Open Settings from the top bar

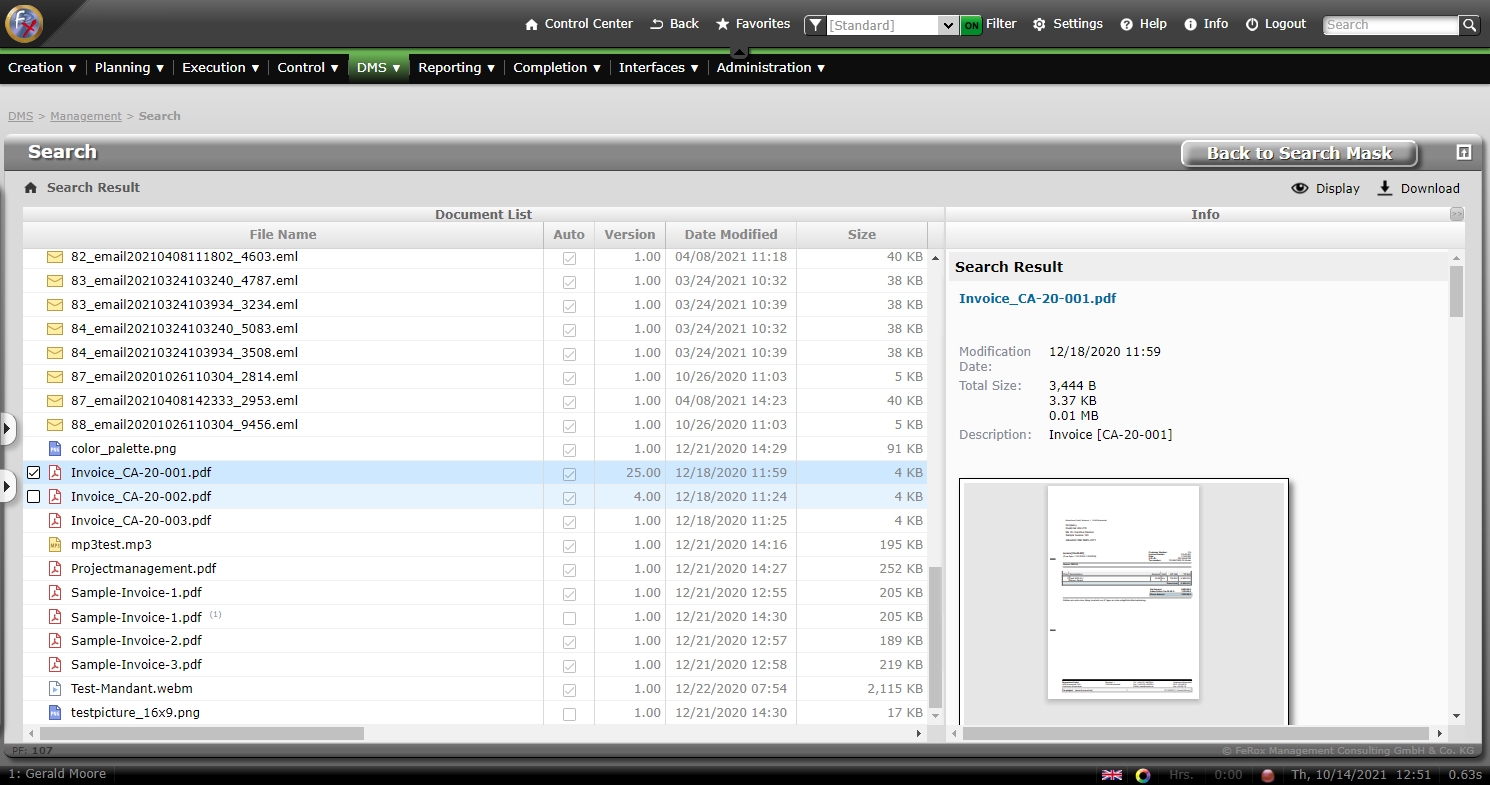[x=1068, y=24]
